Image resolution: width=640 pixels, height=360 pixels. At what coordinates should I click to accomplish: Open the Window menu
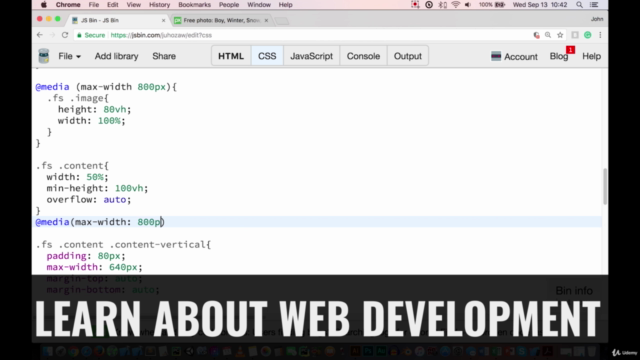coord(259,5)
